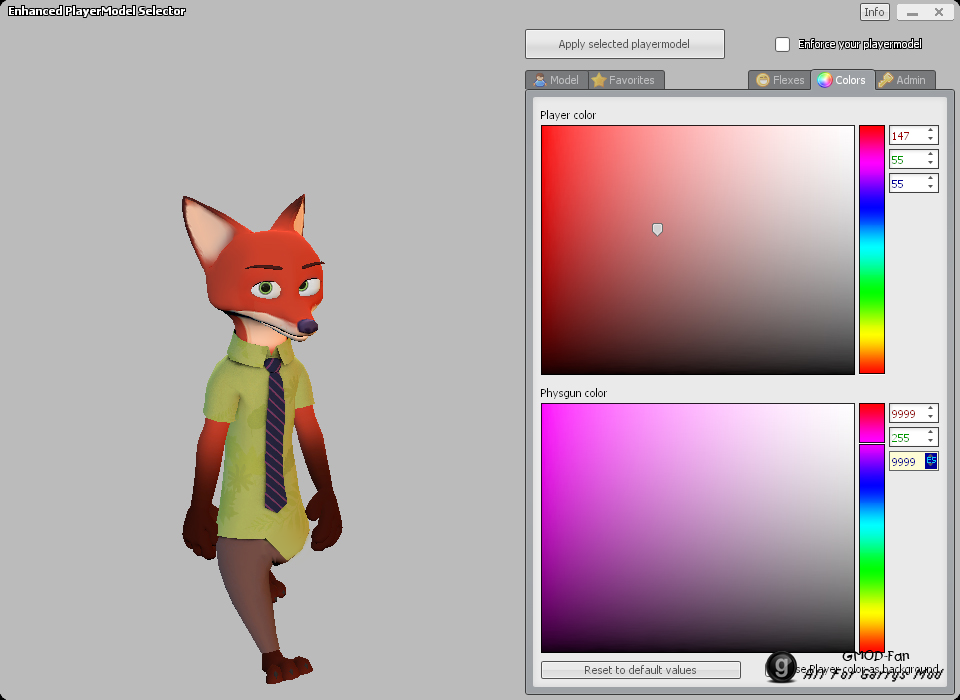Open the Favorites tab

click(624, 80)
